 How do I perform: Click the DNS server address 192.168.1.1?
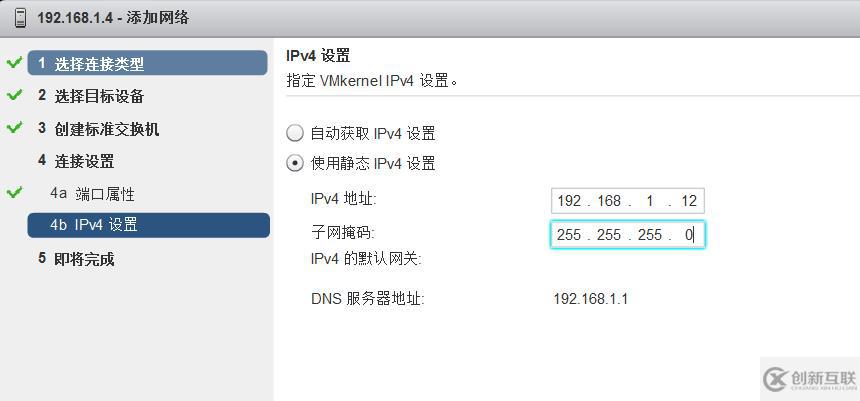pyautogui.click(x=590, y=298)
